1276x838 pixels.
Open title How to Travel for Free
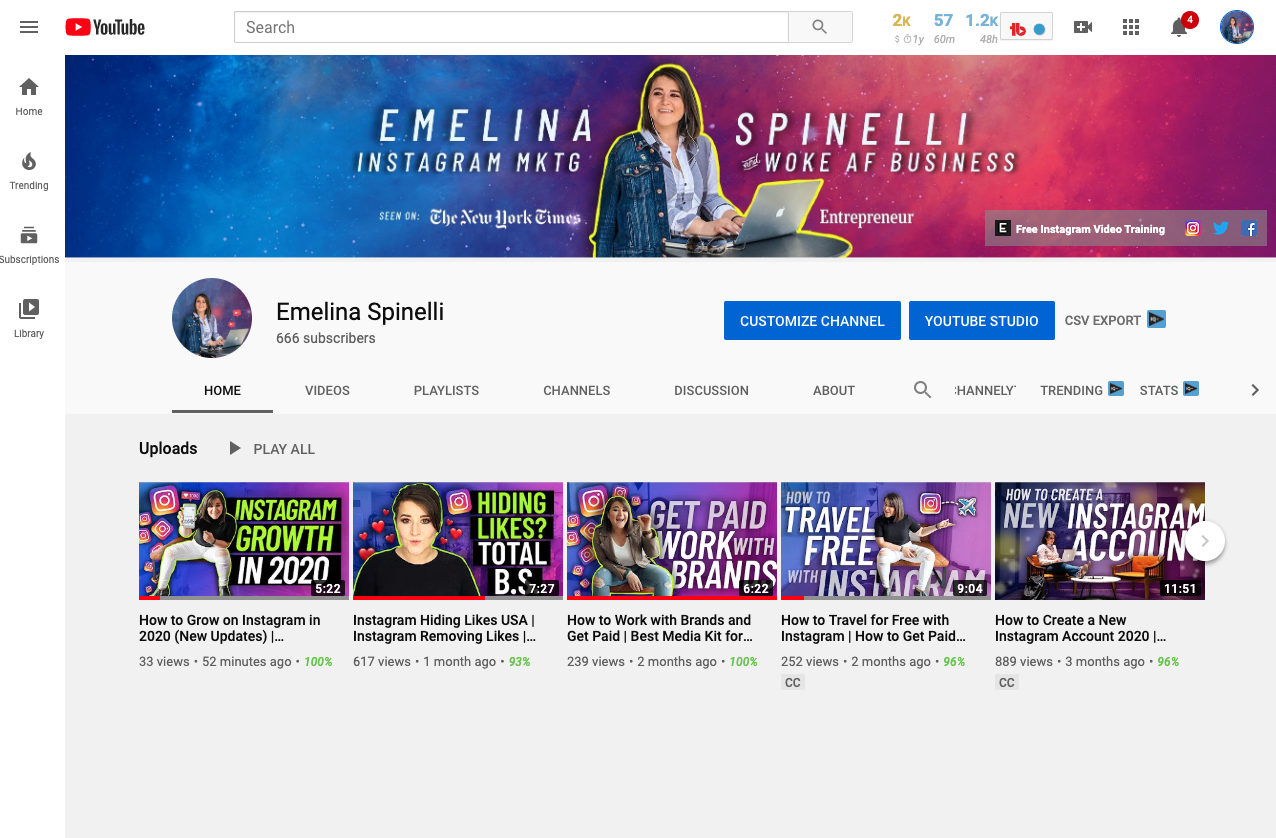[x=873, y=628]
